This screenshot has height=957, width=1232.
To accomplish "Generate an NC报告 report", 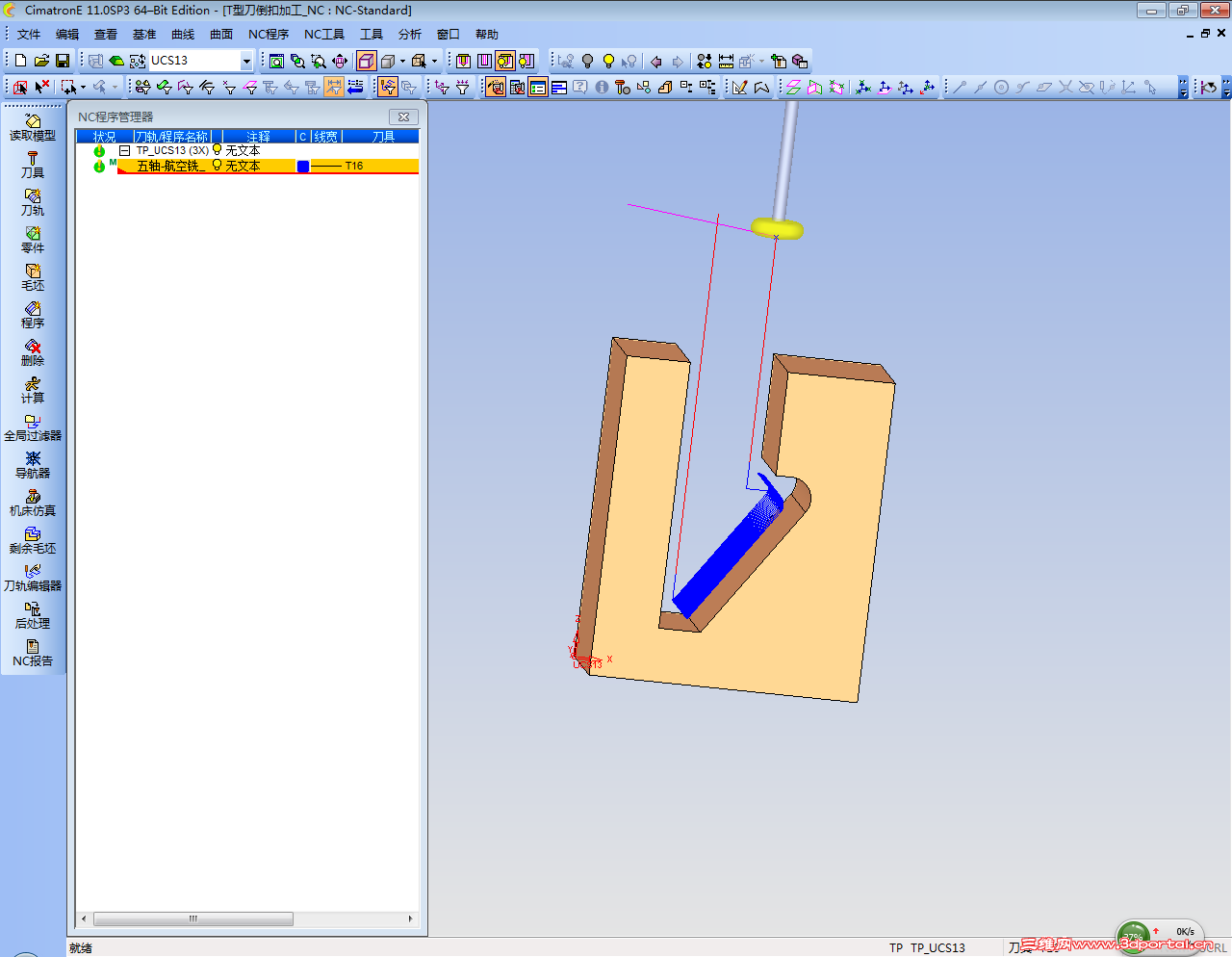I will pyautogui.click(x=33, y=654).
